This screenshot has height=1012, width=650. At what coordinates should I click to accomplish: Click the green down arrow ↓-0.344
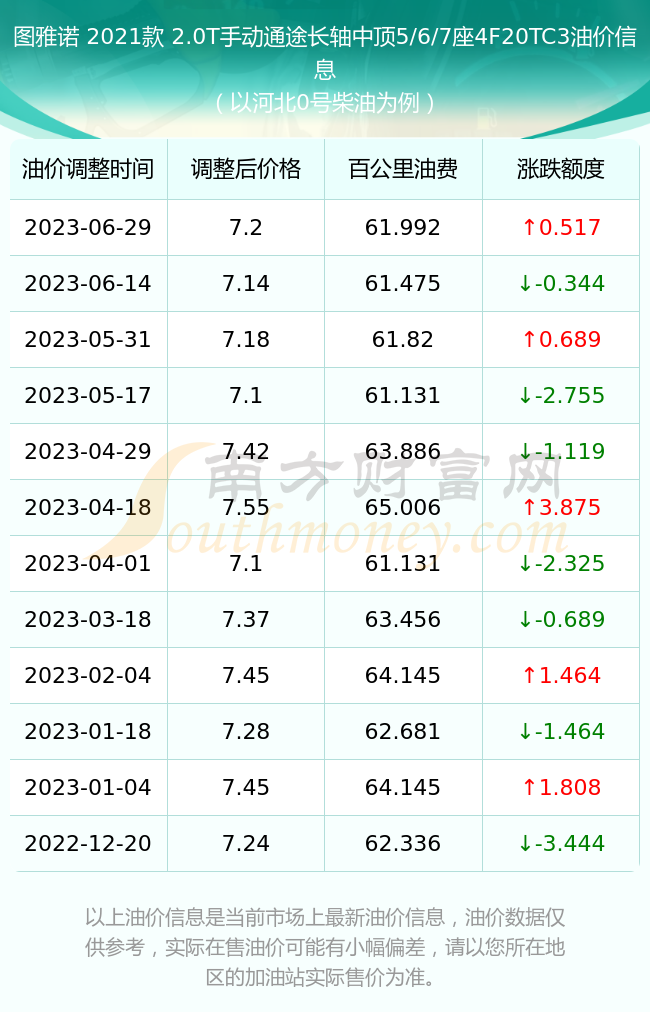[x=561, y=283]
